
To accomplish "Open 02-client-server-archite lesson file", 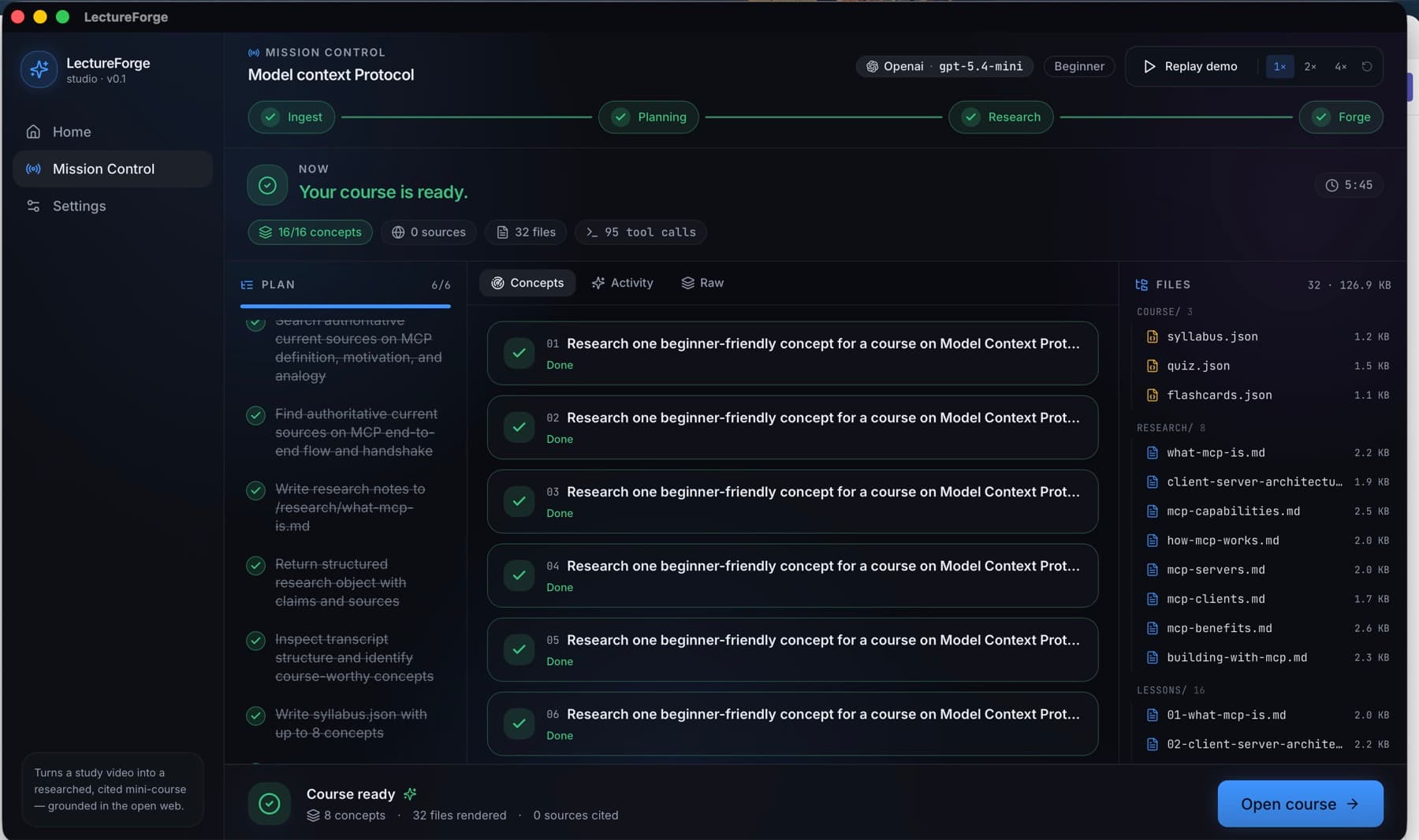I will (x=1266, y=744).
